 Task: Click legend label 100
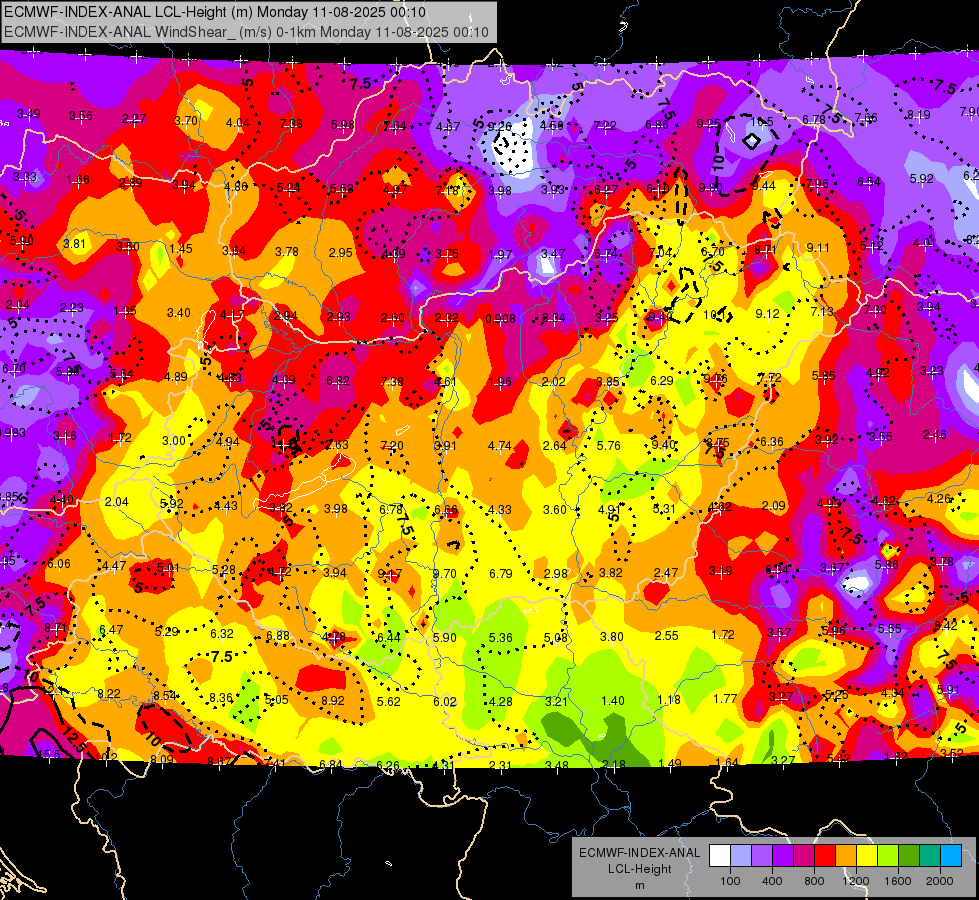[730, 881]
